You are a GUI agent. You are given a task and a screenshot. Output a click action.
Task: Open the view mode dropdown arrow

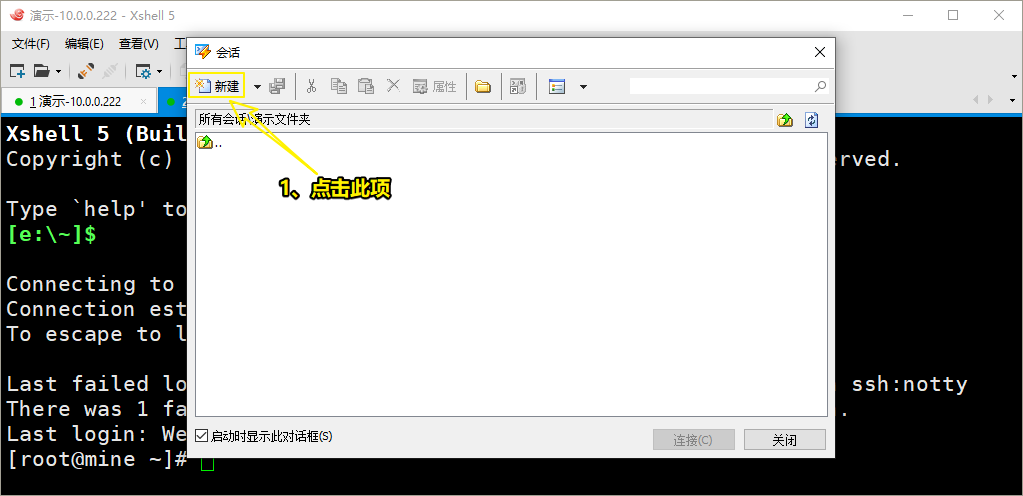coord(583,87)
